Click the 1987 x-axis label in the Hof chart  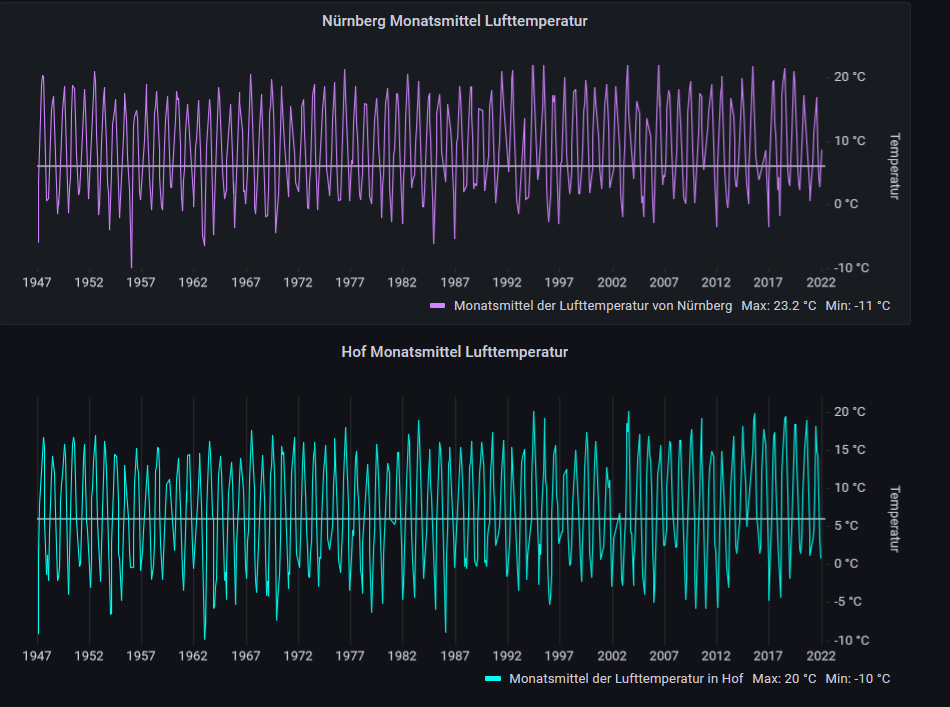455,656
